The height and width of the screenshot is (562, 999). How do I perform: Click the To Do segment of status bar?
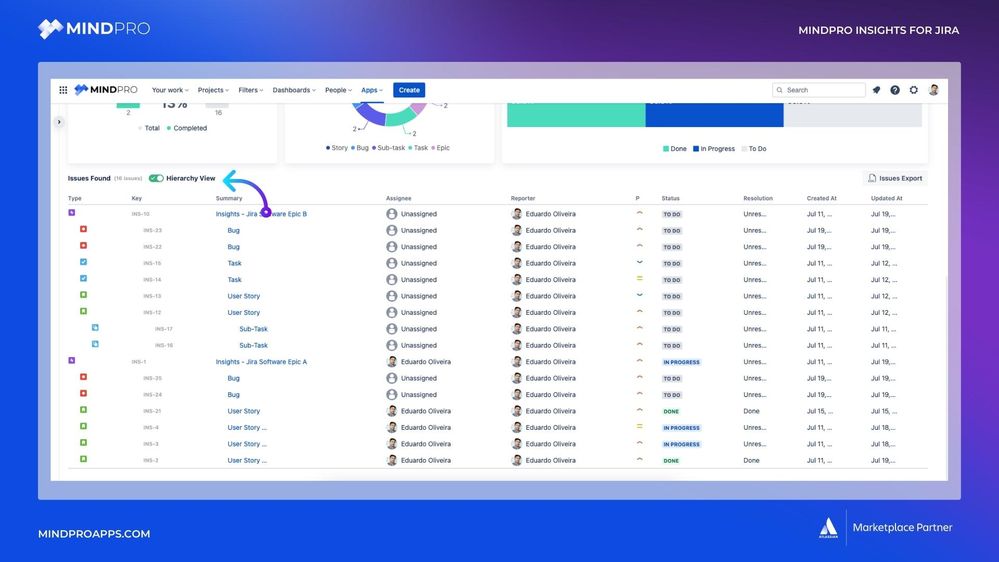pyautogui.click(x=852, y=115)
